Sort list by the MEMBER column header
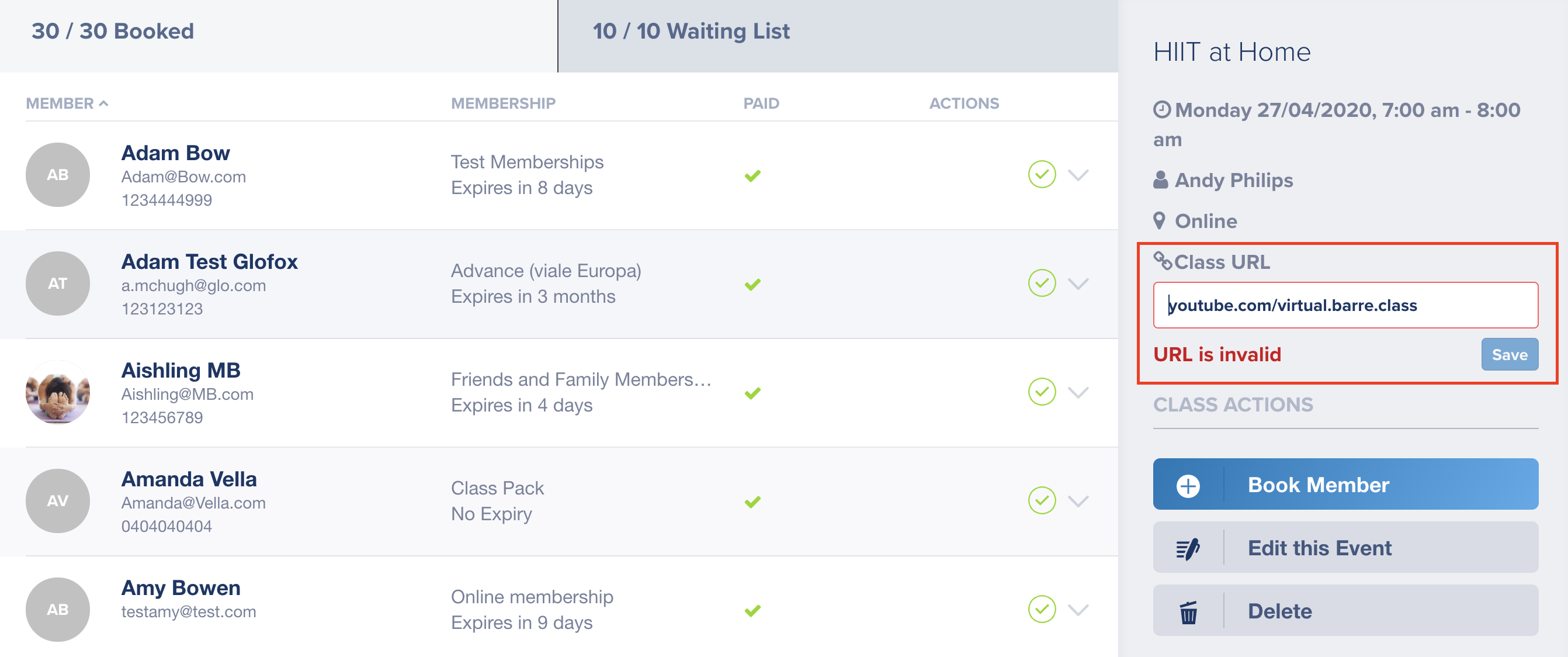This screenshot has width=1568, height=657. pyautogui.click(x=67, y=103)
